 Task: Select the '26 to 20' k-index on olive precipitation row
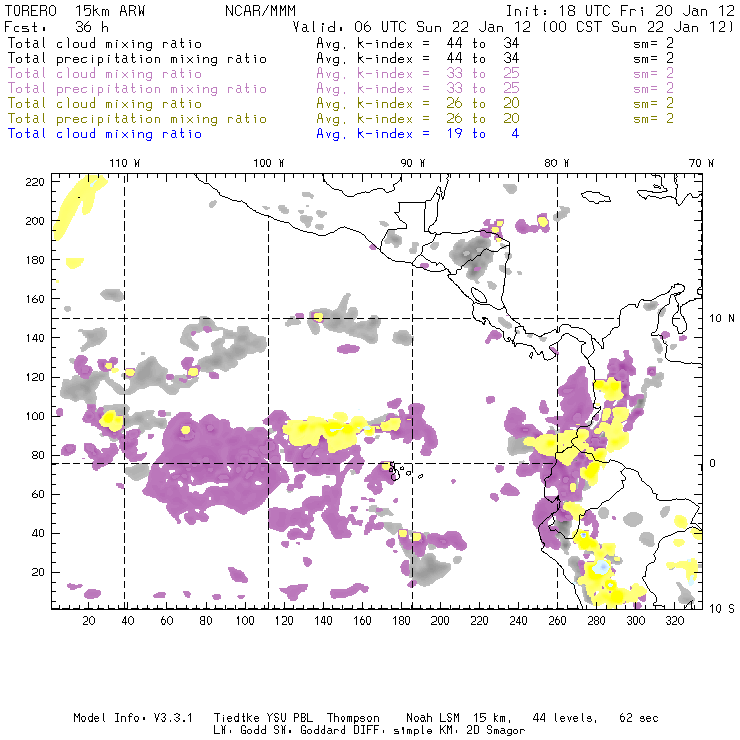coord(483,118)
